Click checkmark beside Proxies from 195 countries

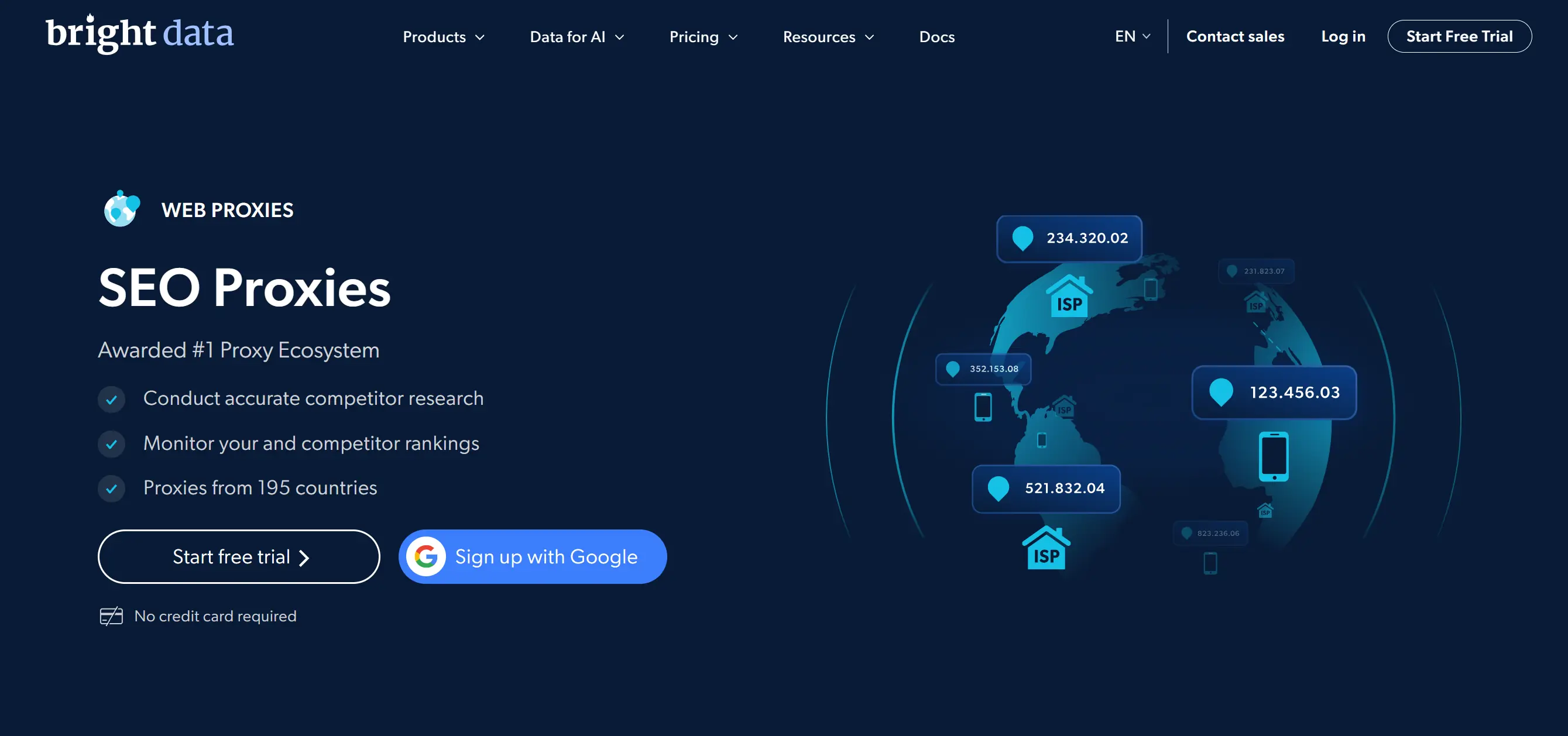[111, 489]
